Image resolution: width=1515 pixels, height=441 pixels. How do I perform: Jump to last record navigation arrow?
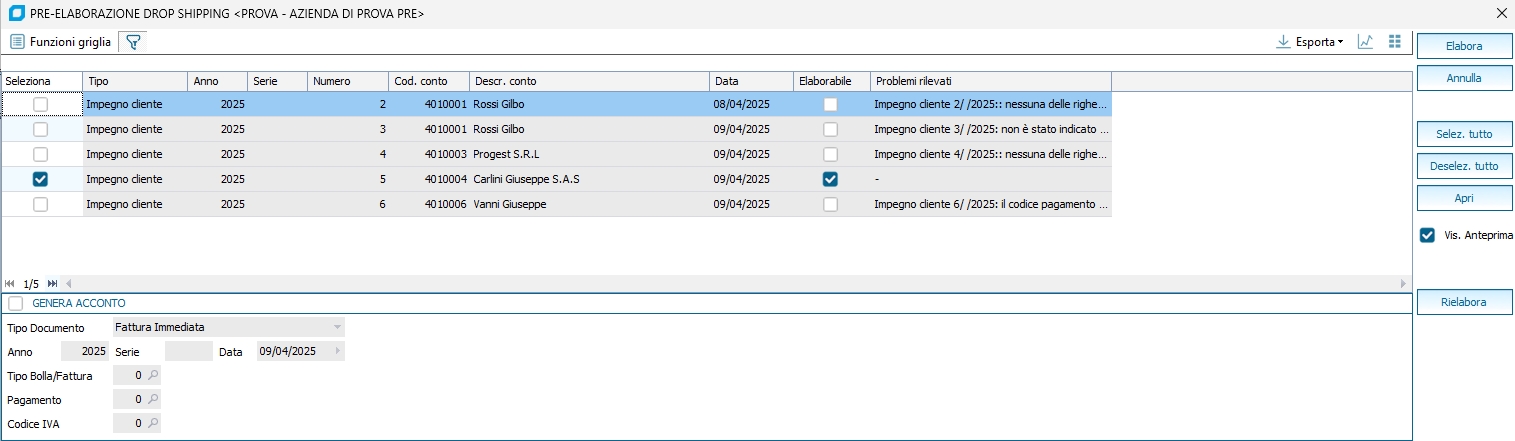coord(53,284)
